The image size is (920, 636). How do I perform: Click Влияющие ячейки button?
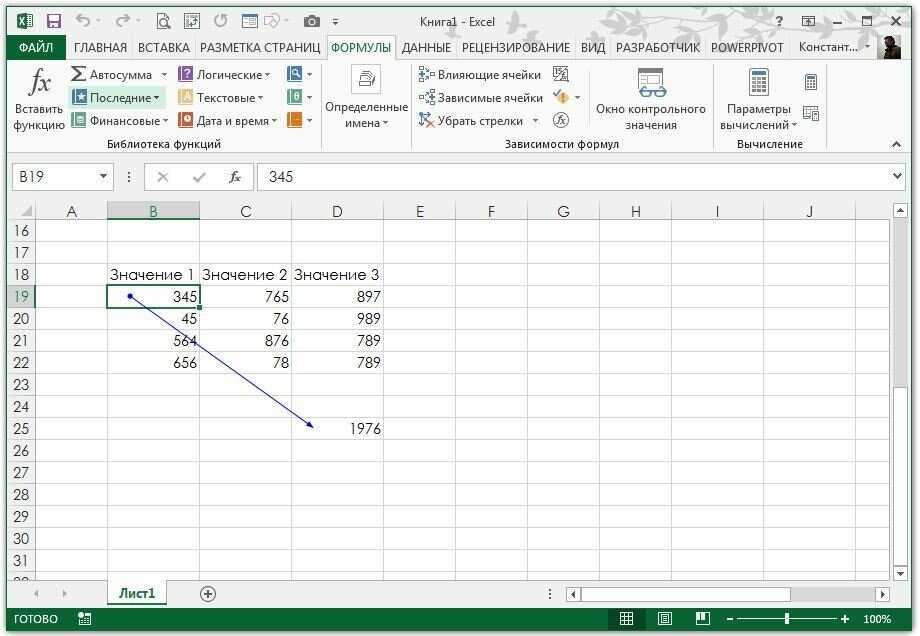click(479, 75)
